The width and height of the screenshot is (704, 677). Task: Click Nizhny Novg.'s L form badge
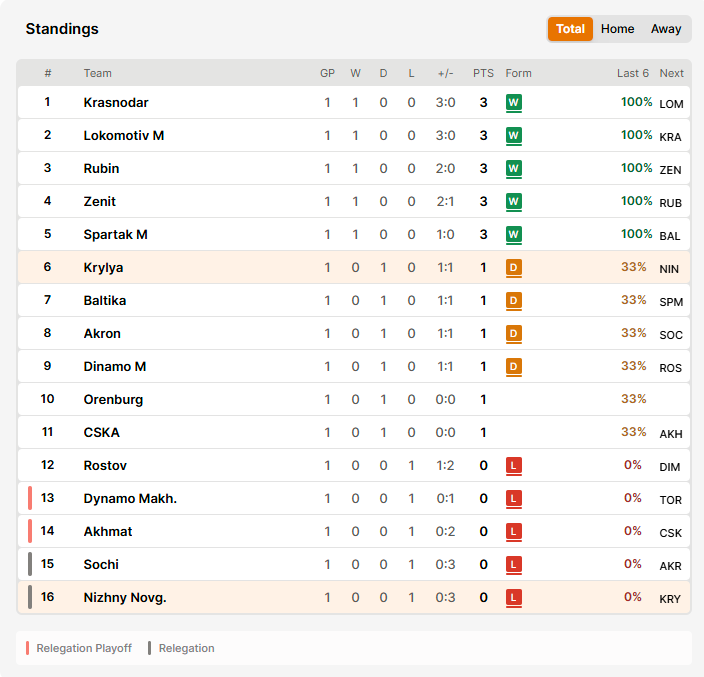coord(514,598)
